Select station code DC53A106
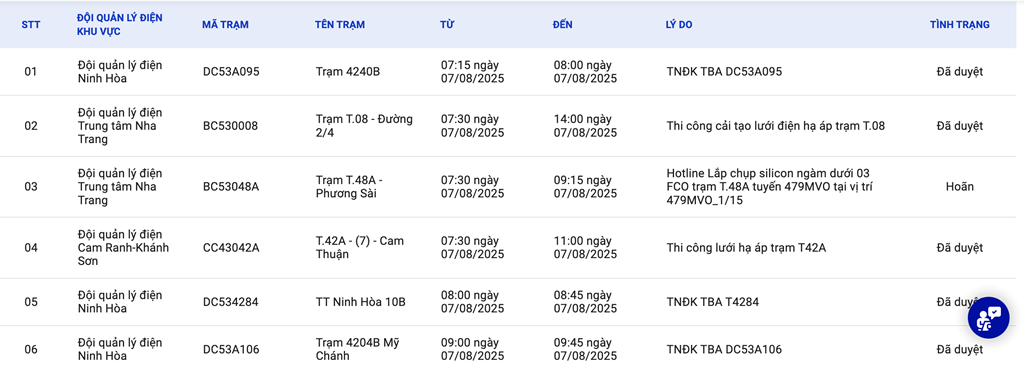 click(x=231, y=350)
